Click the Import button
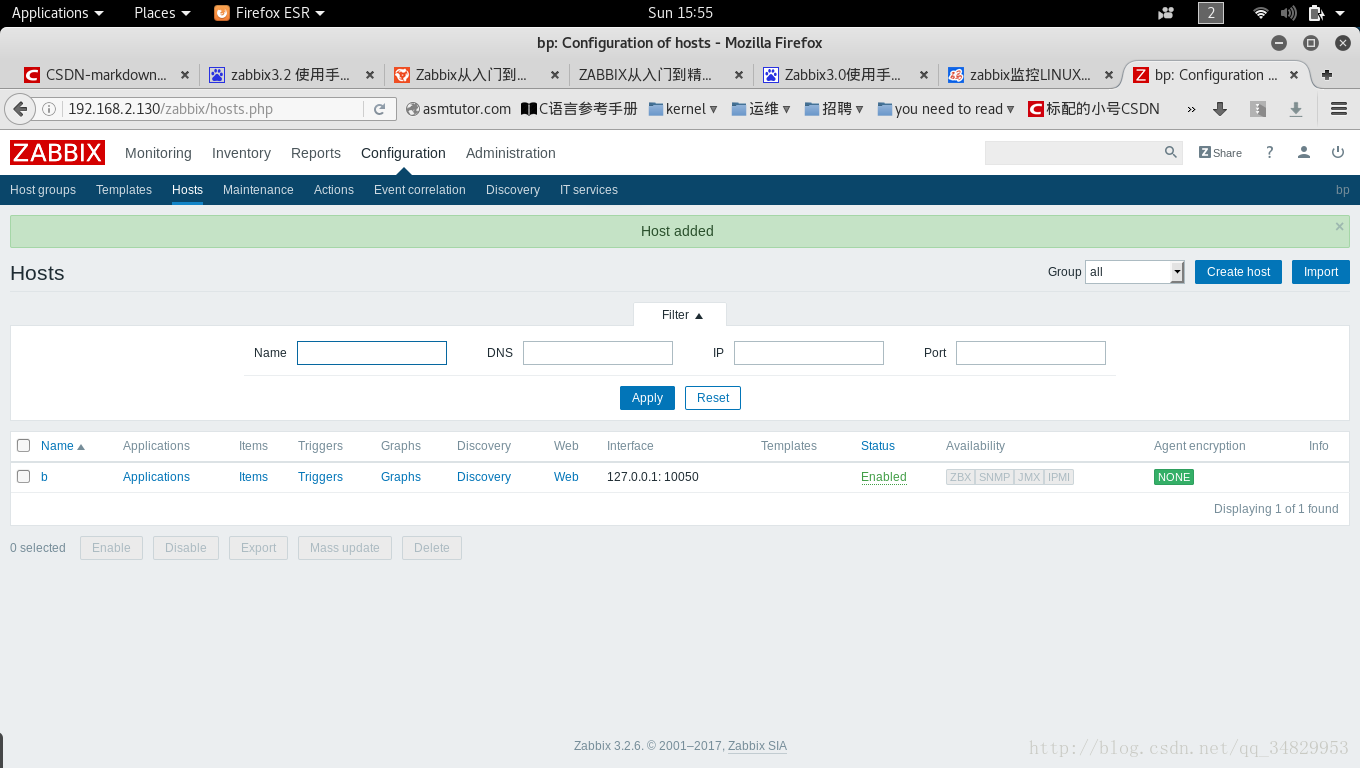1360x768 pixels. pyautogui.click(x=1321, y=272)
